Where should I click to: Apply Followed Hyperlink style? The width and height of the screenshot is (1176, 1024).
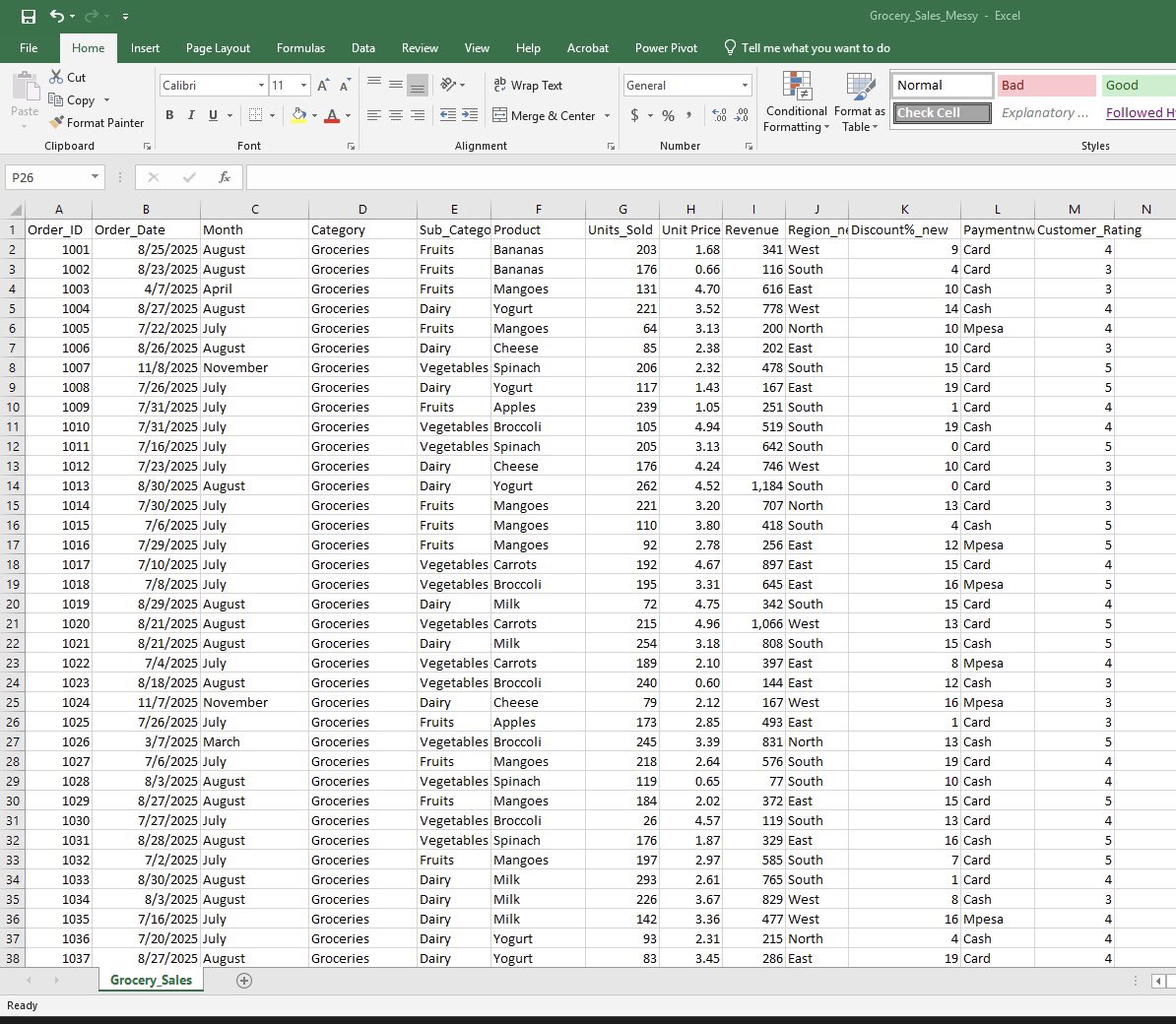(1140, 113)
